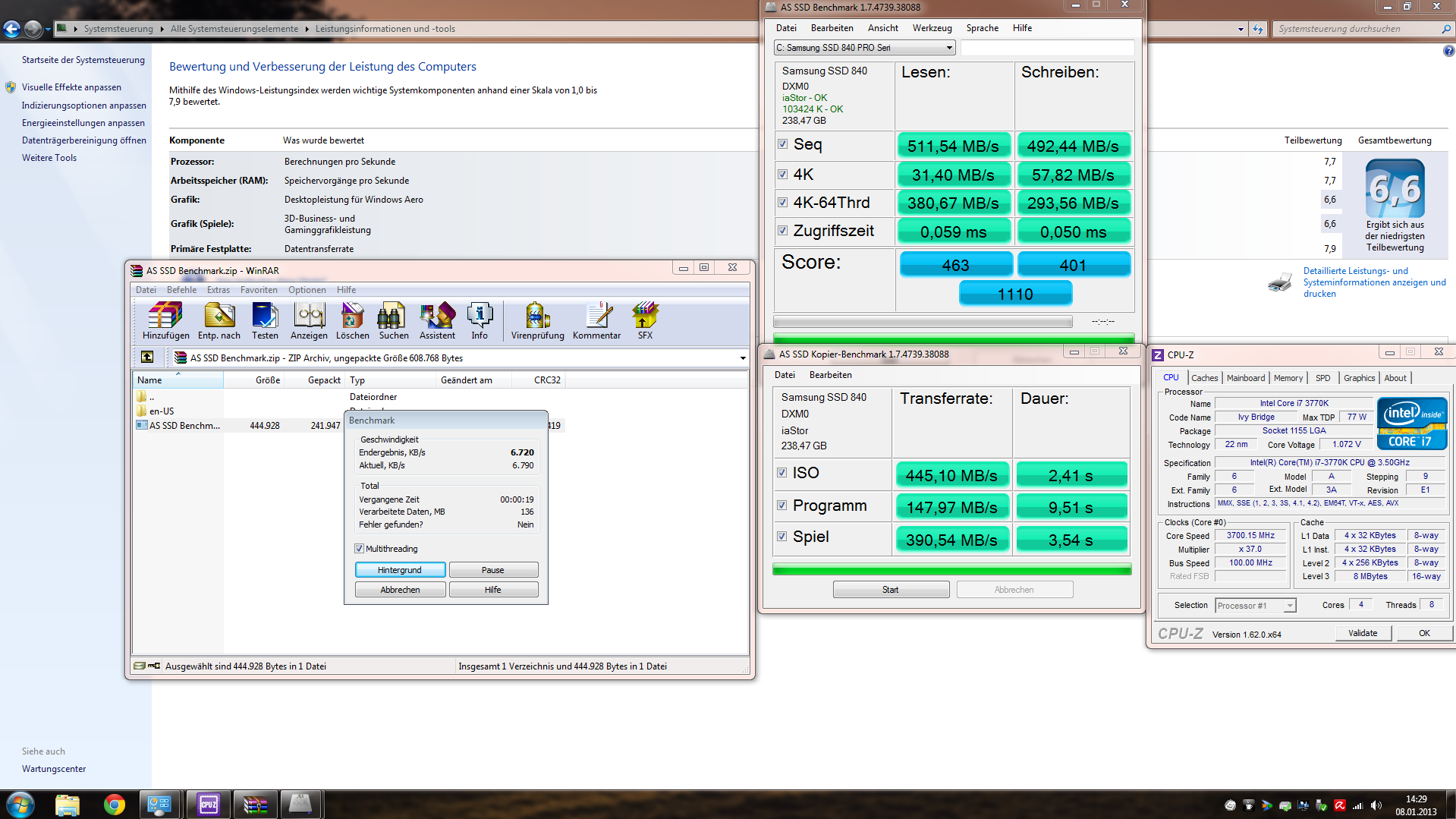Image resolution: width=1456 pixels, height=819 pixels.
Task: Go back with the Control Panel back arrow
Action: [x=12, y=29]
